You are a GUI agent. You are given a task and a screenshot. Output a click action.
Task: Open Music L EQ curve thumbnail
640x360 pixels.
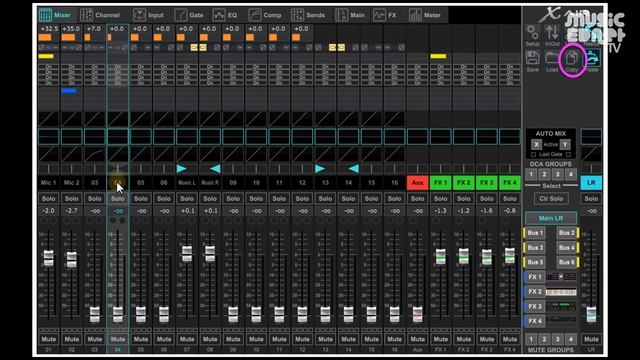[x=187, y=136]
